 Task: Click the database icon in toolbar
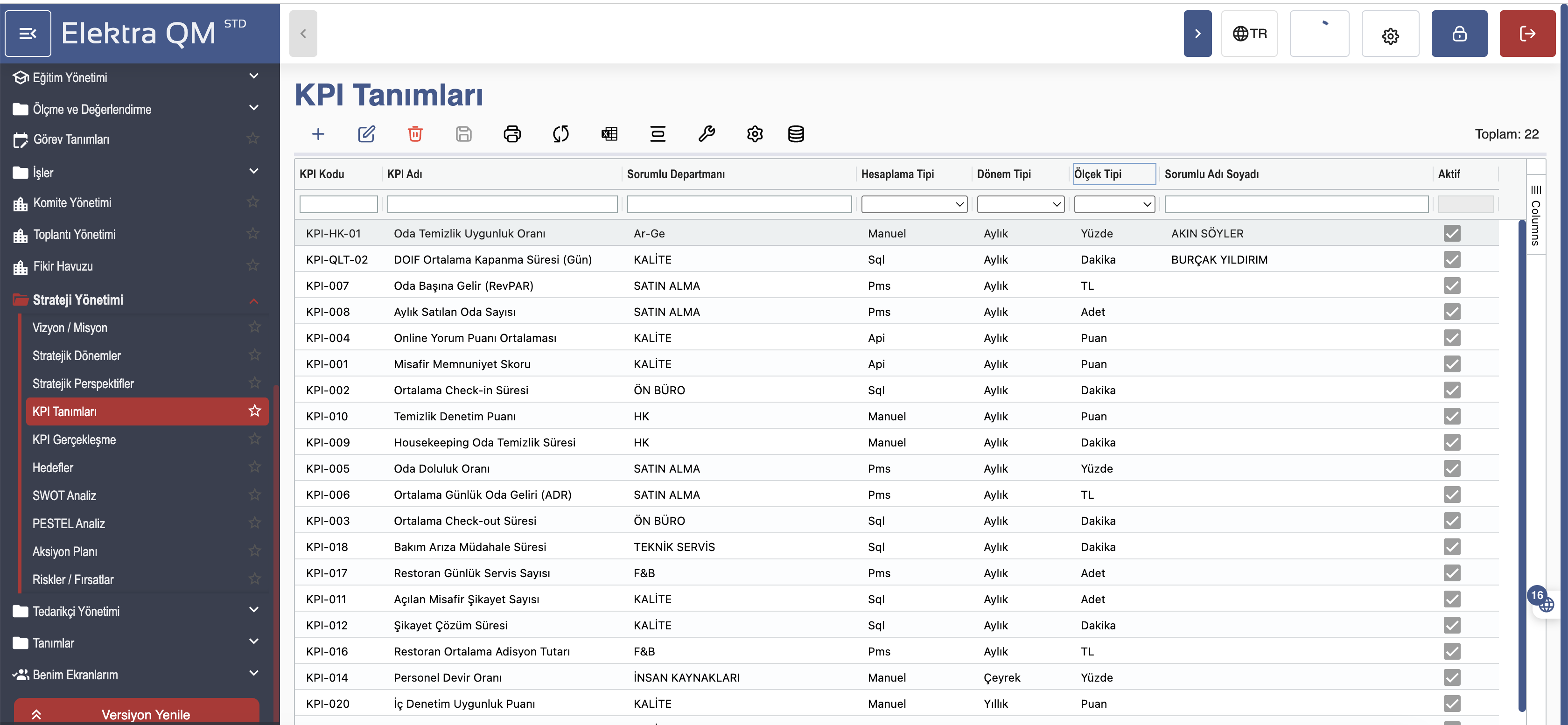[x=796, y=134]
